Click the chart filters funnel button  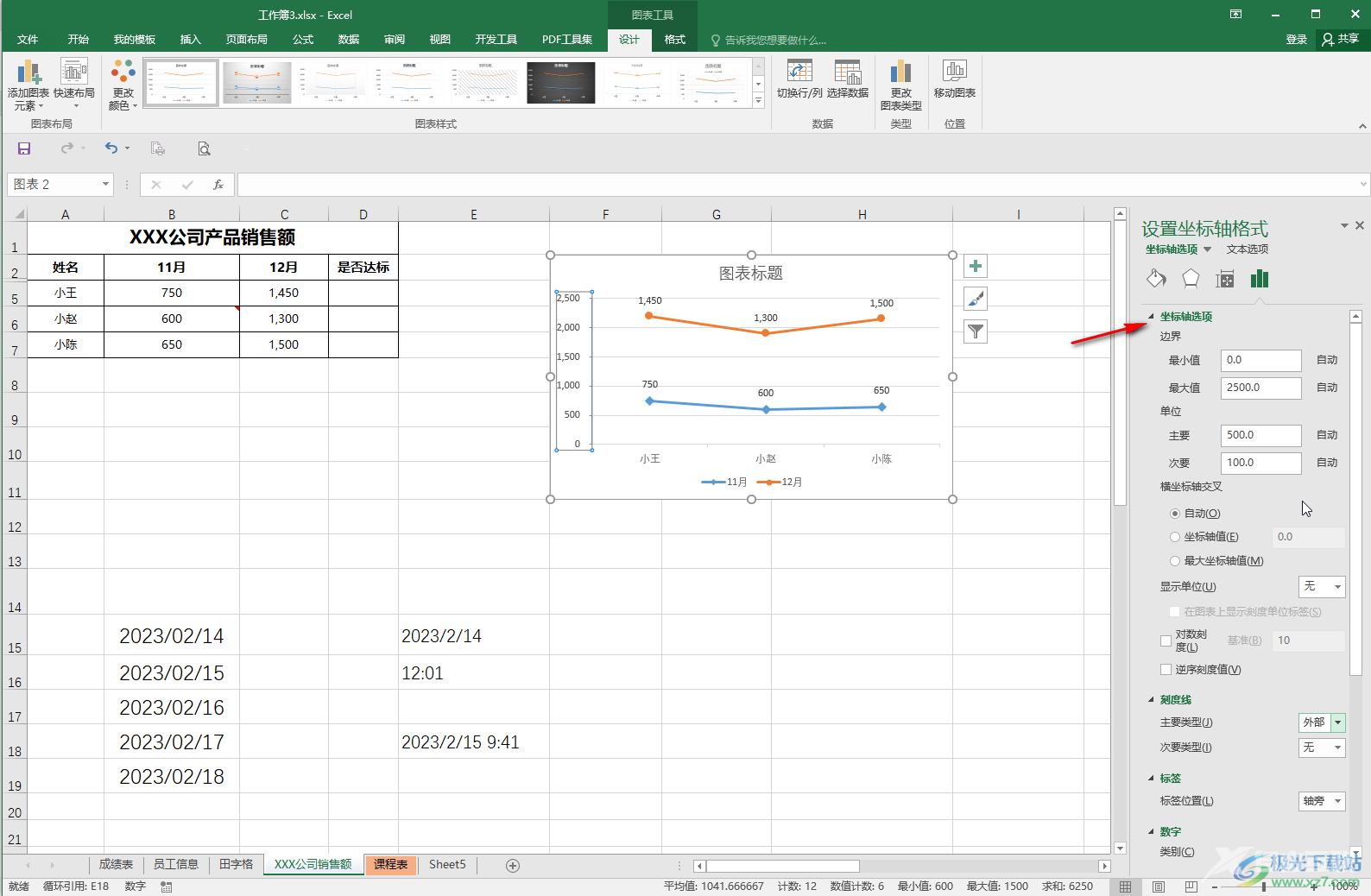(976, 331)
